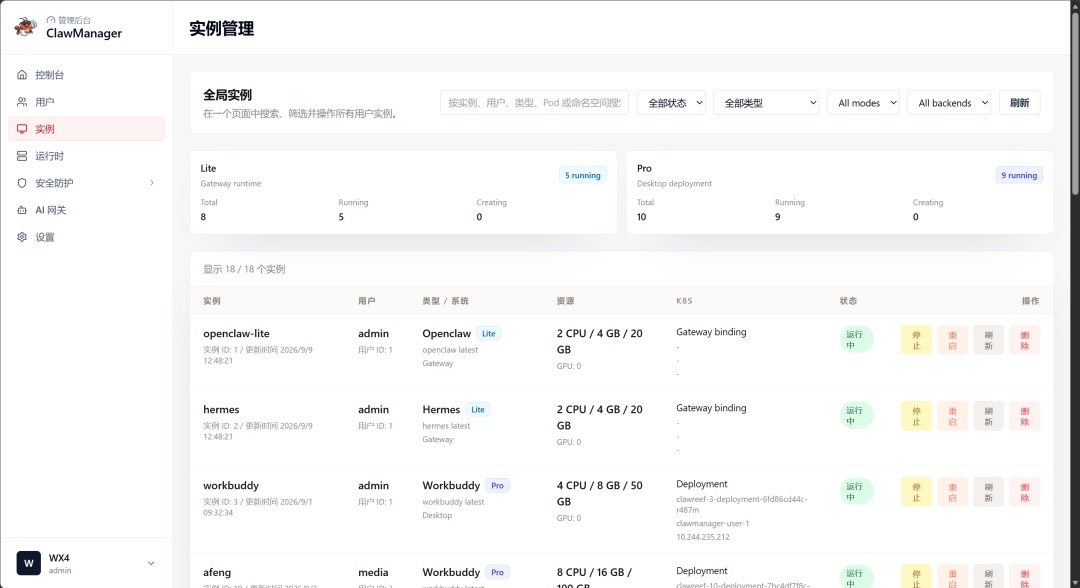Click the robot icon beside AI 网关

(x=22, y=210)
